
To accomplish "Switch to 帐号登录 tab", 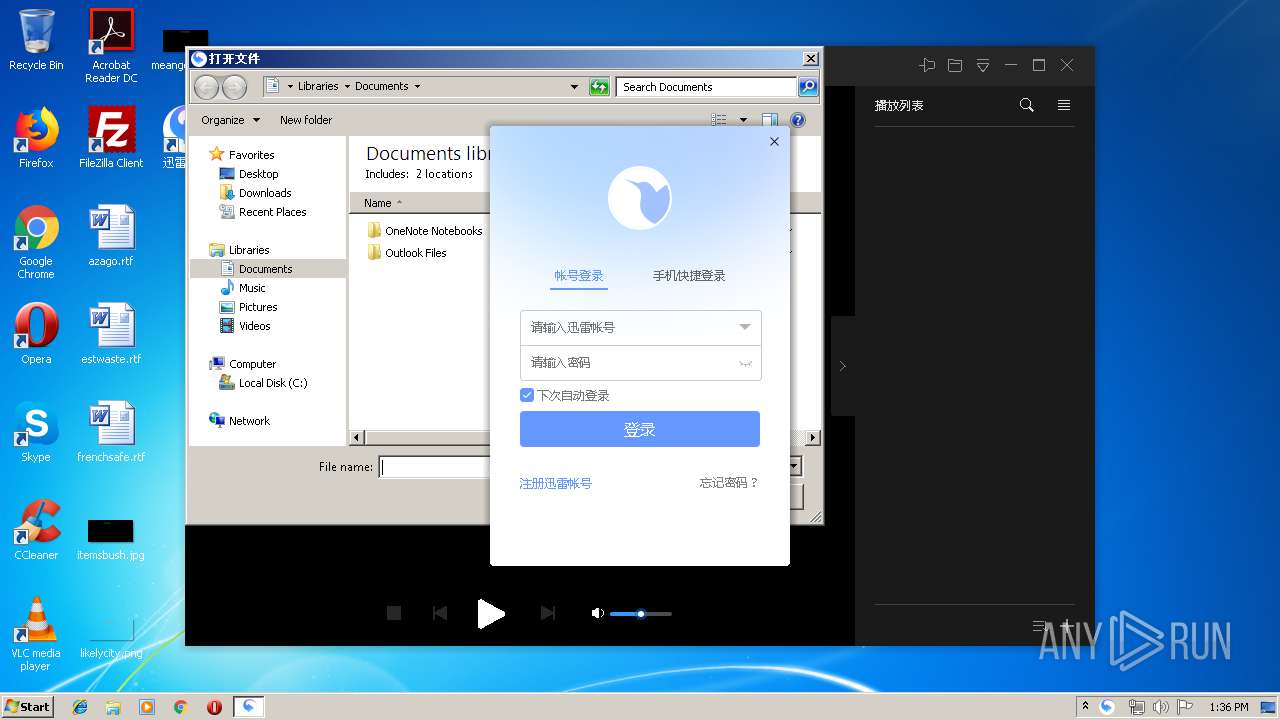I will pyautogui.click(x=579, y=276).
